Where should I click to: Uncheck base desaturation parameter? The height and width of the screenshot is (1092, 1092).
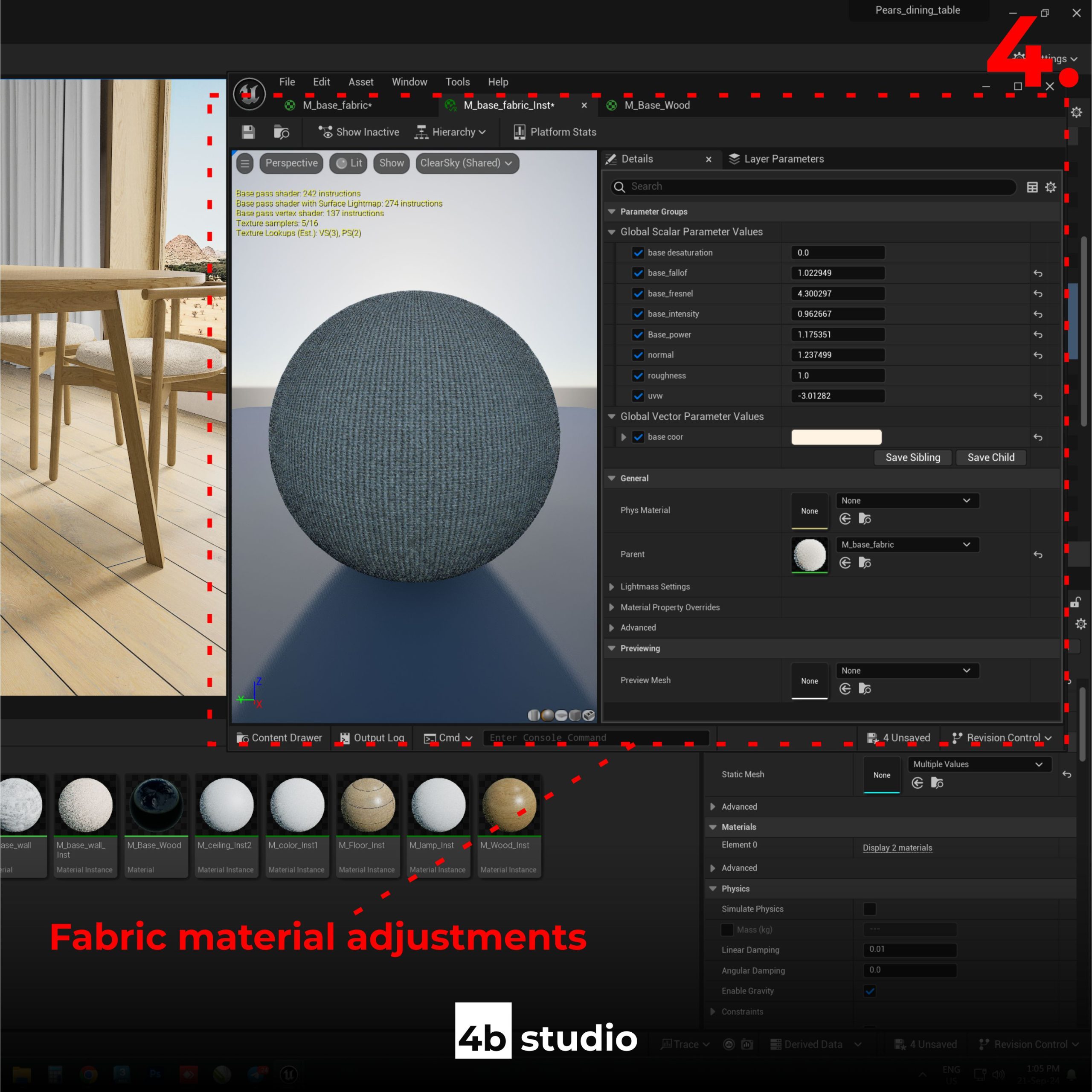click(x=638, y=253)
